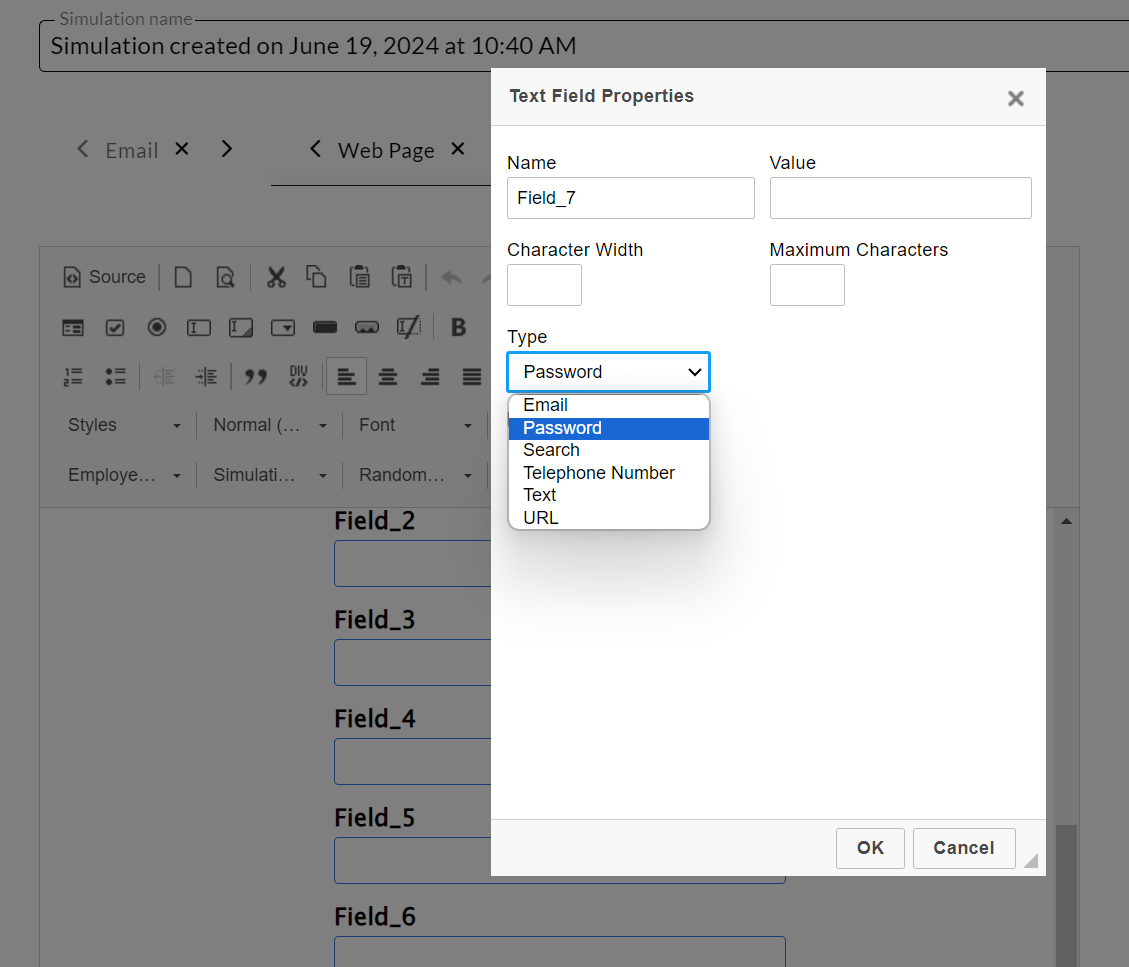The width and height of the screenshot is (1129, 967).
Task: Insert a checkbox form element
Action: tap(115, 327)
